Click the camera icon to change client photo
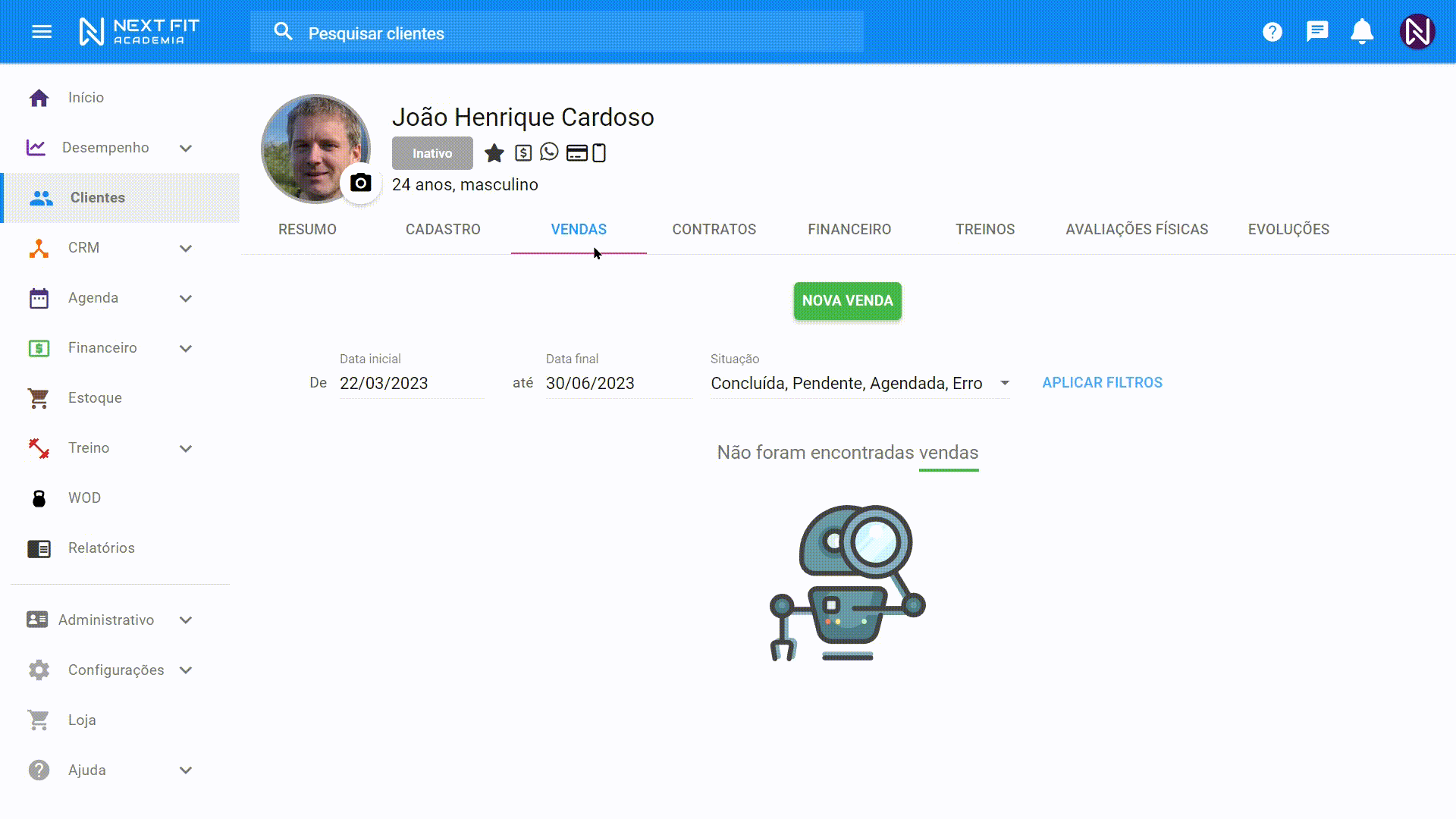Viewport: 1456px width, 819px height. click(x=360, y=182)
